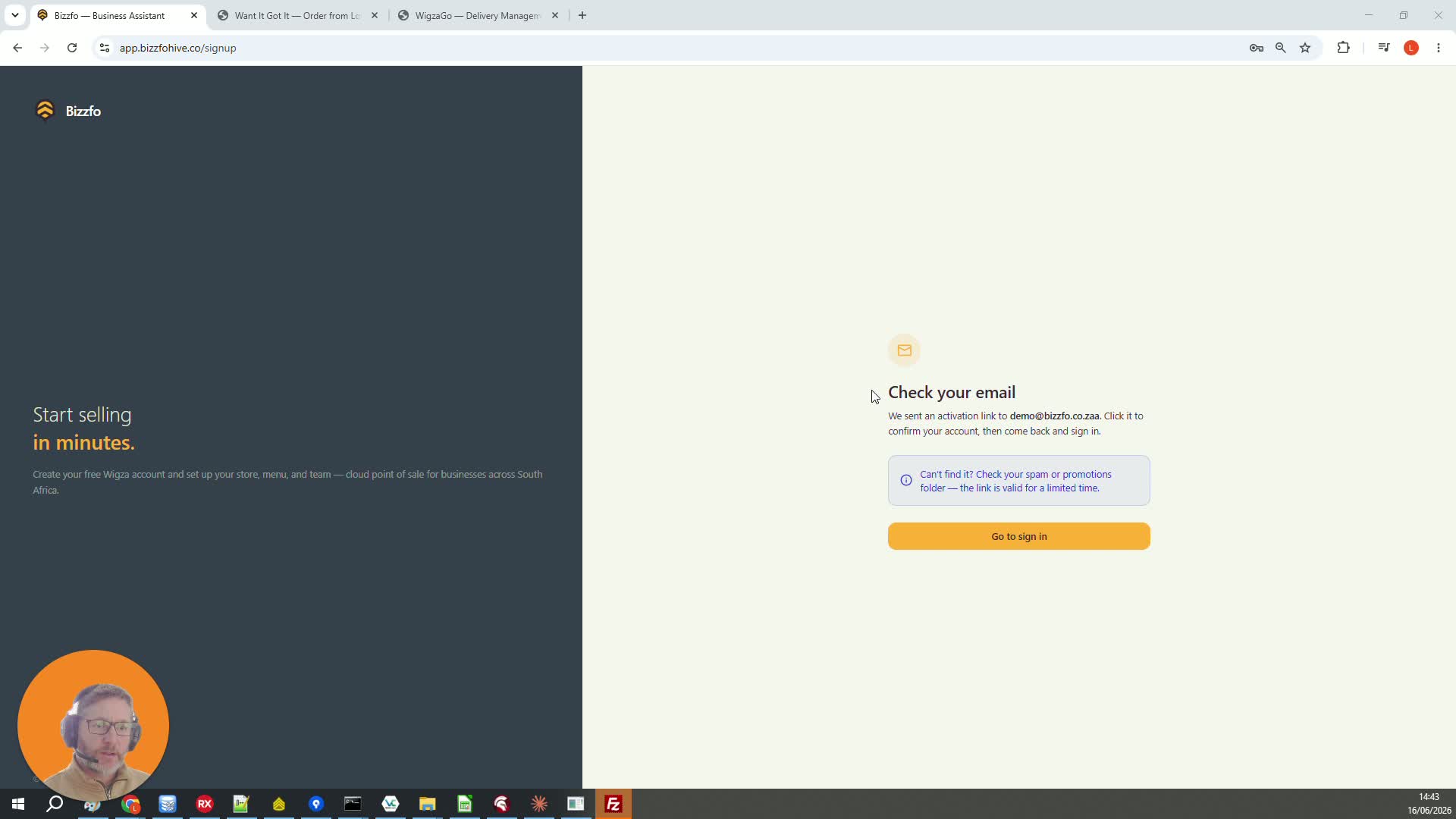Screen dimensions: 1456x819
Task: Click the envelope mail icon
Action: [x=904, y=350]
